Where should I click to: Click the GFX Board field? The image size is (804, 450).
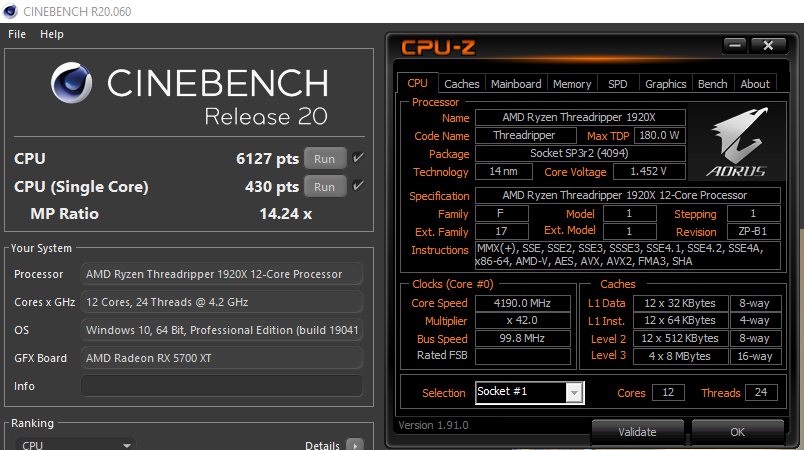(222, 358)
